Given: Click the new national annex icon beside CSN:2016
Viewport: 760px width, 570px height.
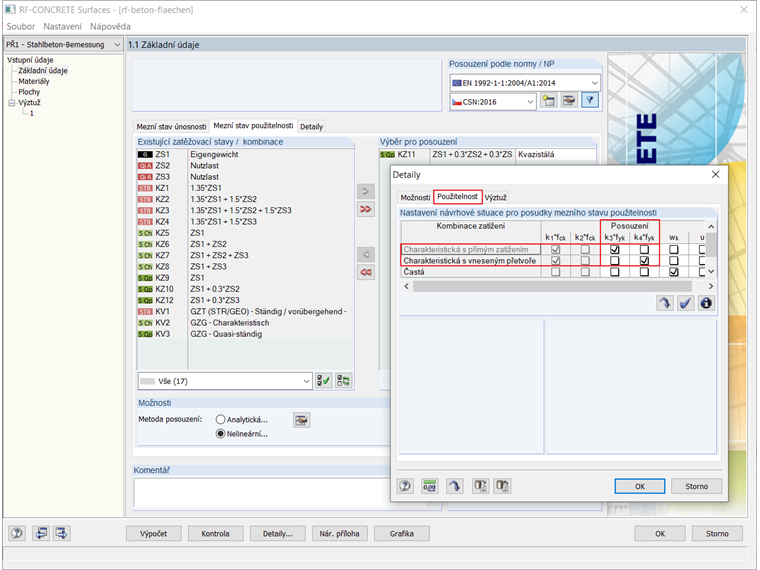Looking at the screenshot, I should point(548,101).
